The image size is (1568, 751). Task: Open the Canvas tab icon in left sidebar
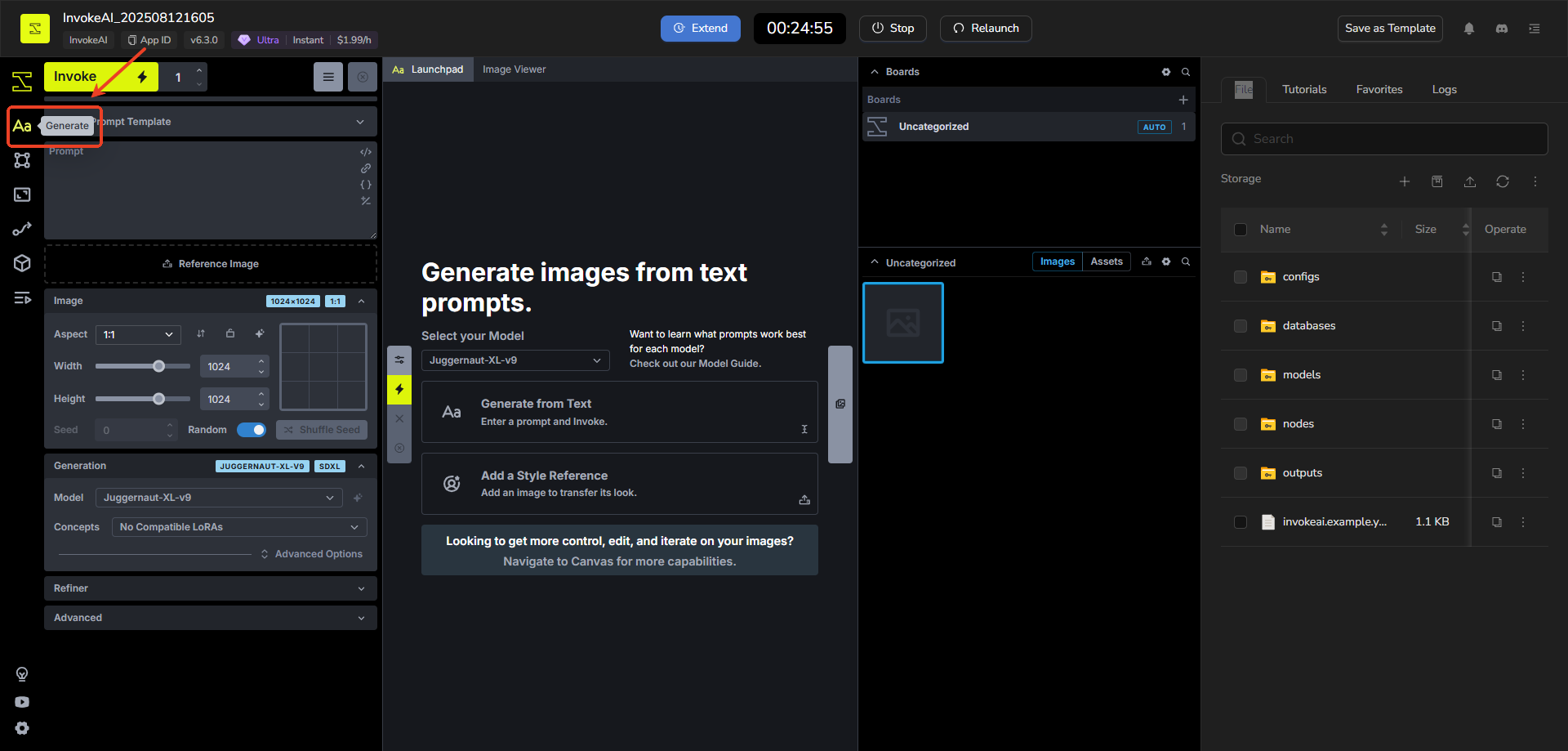click(22, 160)
